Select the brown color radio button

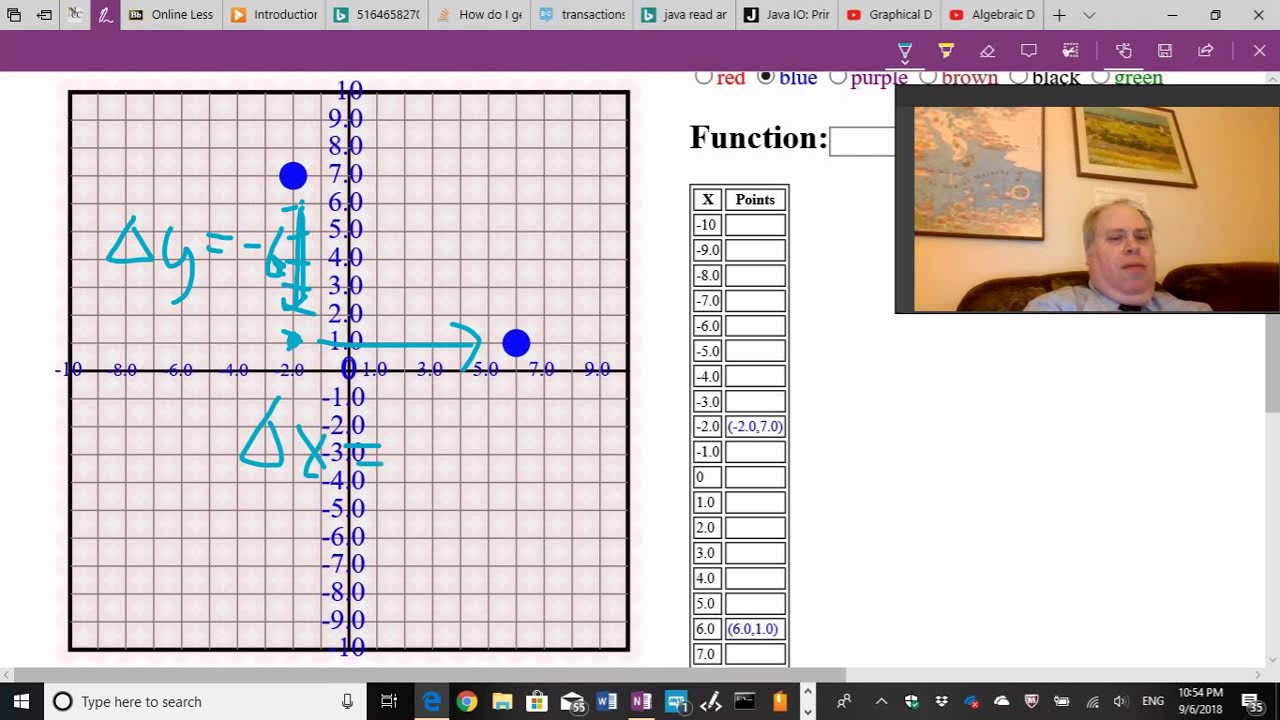[929, 77]
